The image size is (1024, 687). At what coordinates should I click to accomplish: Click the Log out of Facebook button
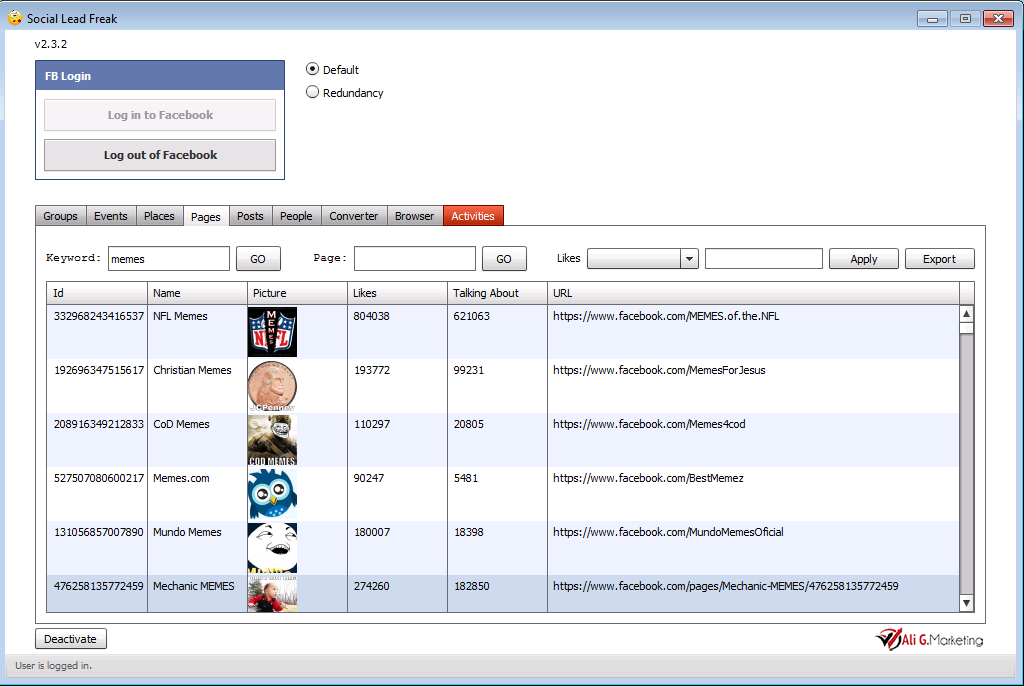(x=160, y=155)
